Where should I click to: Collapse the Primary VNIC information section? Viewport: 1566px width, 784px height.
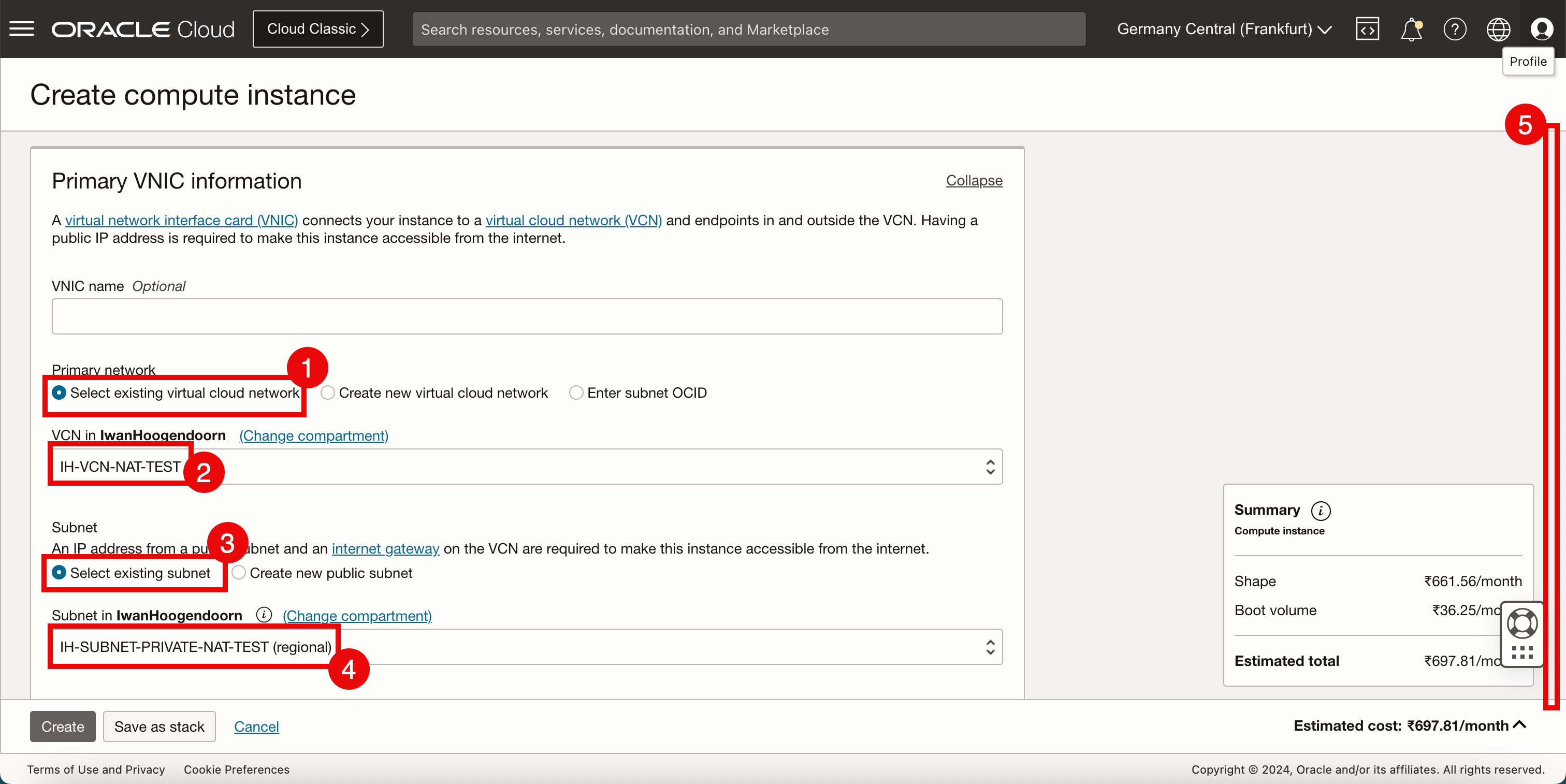(973, 181)
